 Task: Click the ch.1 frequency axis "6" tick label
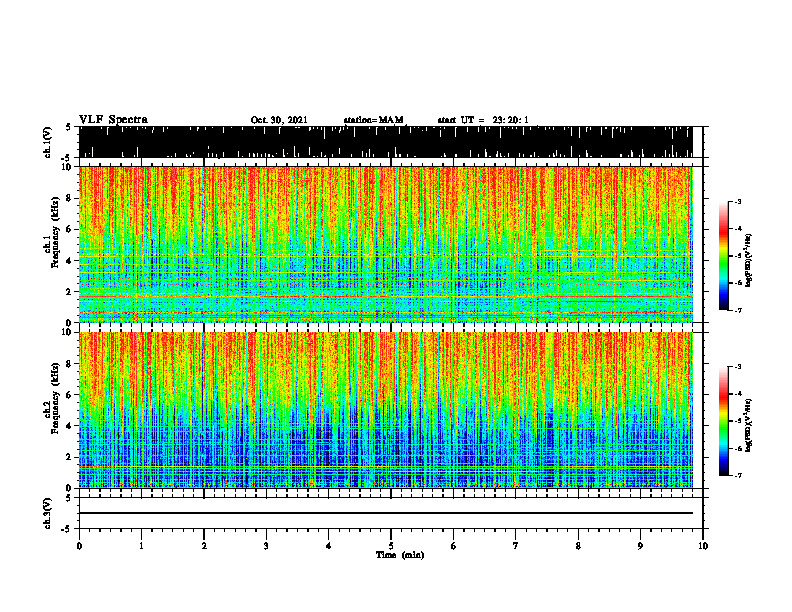coord(71,230)
